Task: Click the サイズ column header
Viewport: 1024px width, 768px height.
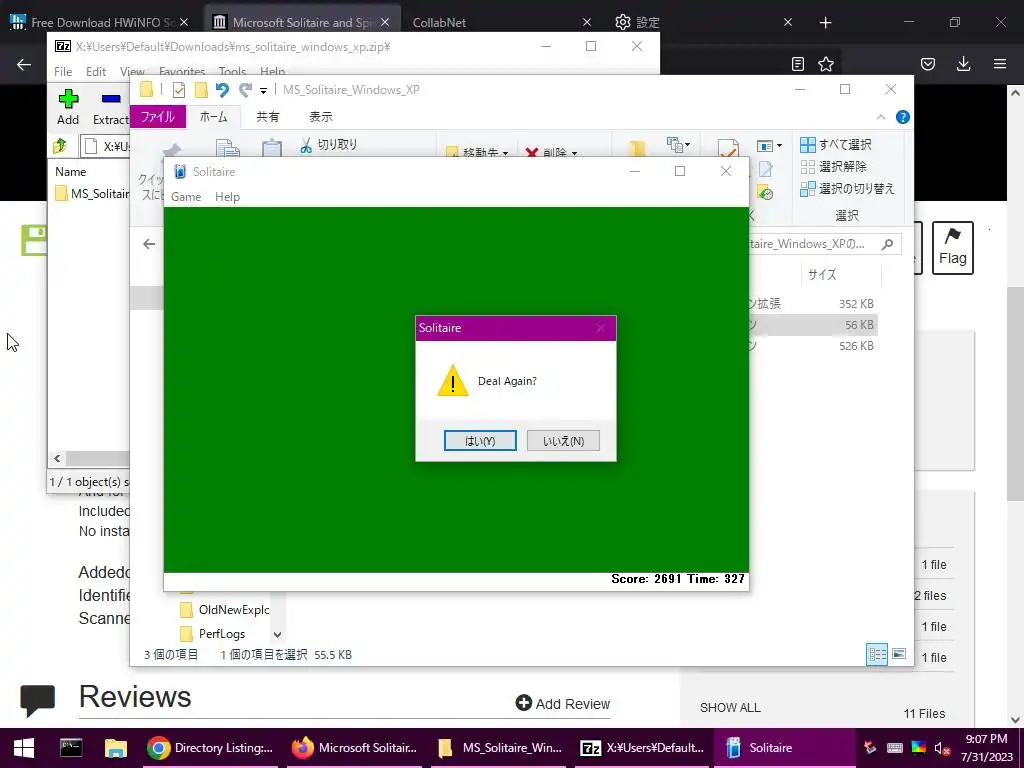Action: click(x=822, y=274)
